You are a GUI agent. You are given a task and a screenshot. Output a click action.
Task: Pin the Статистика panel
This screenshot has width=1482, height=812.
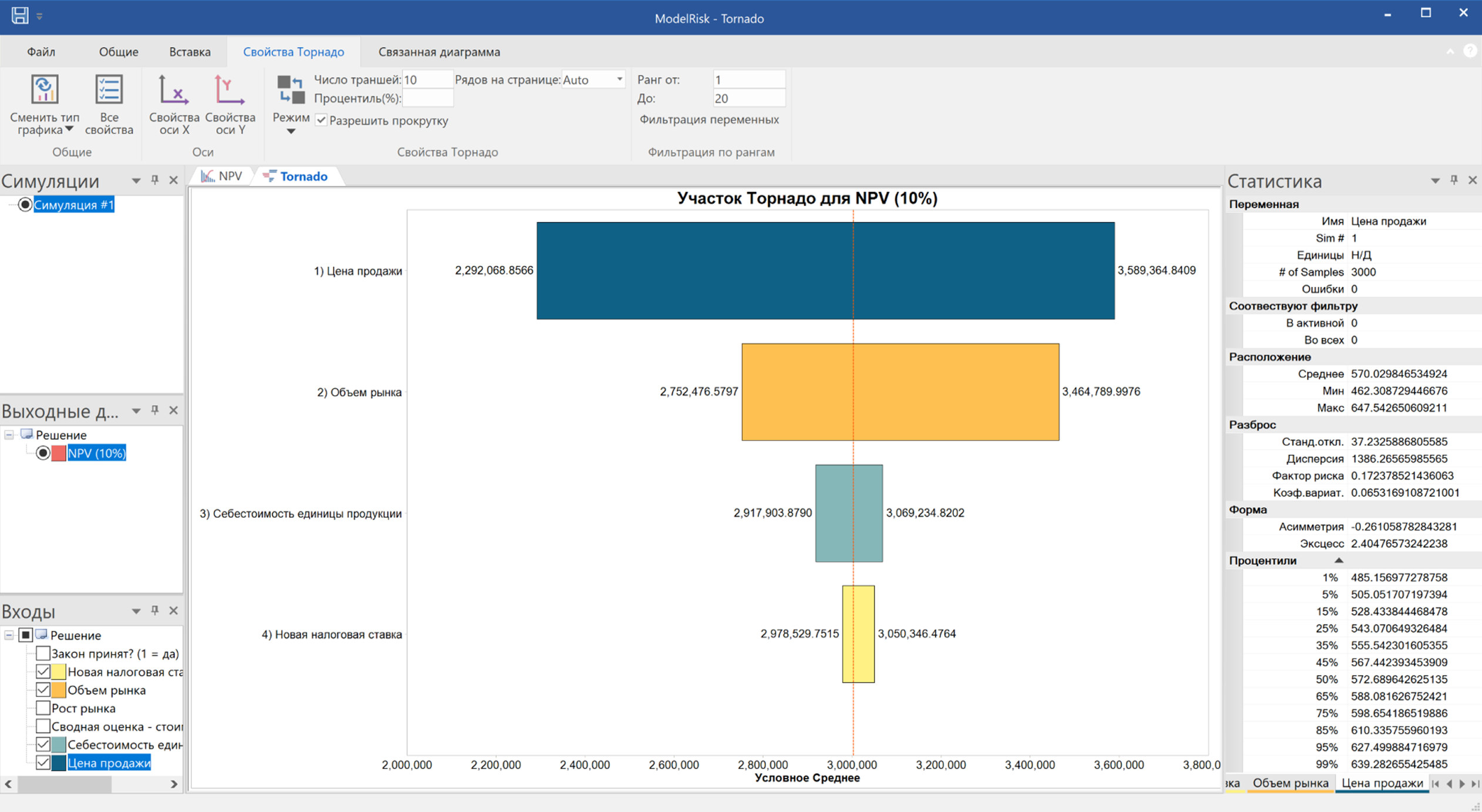[1454, 180]
